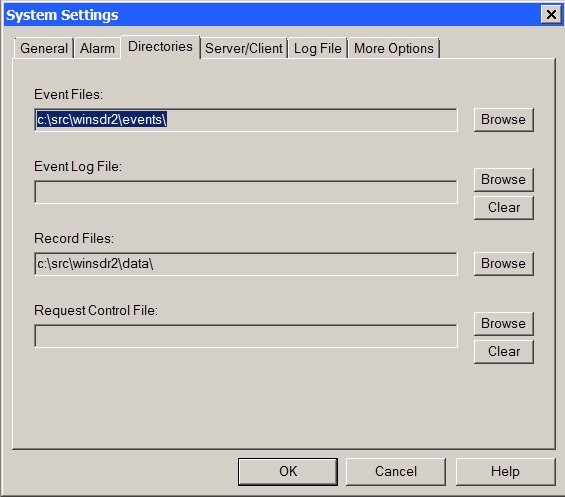Browse for the Event Files directory
The image size is (565, 497).
(x=503, y=120)
